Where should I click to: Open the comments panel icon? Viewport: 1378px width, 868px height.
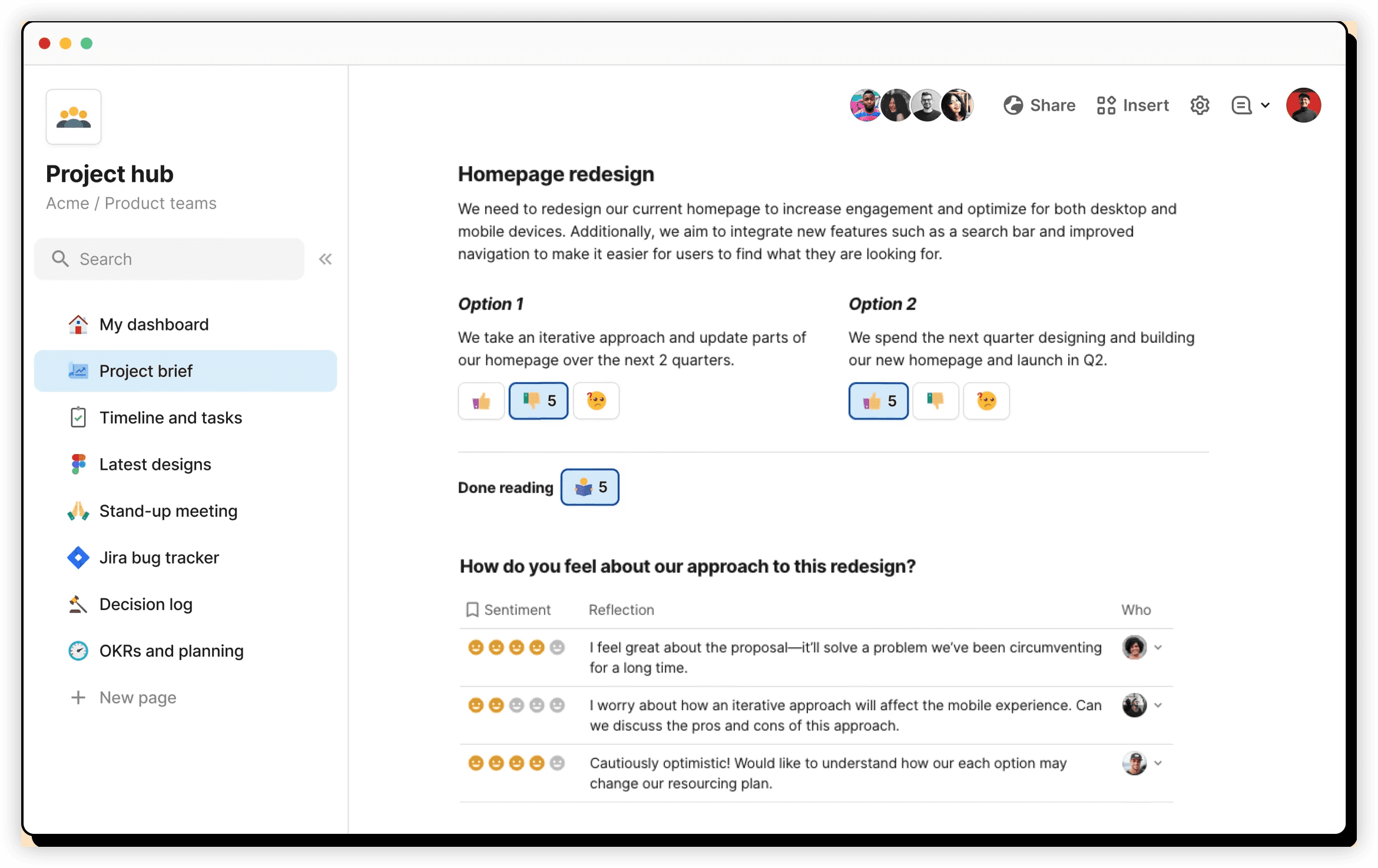click(1241, 105)
